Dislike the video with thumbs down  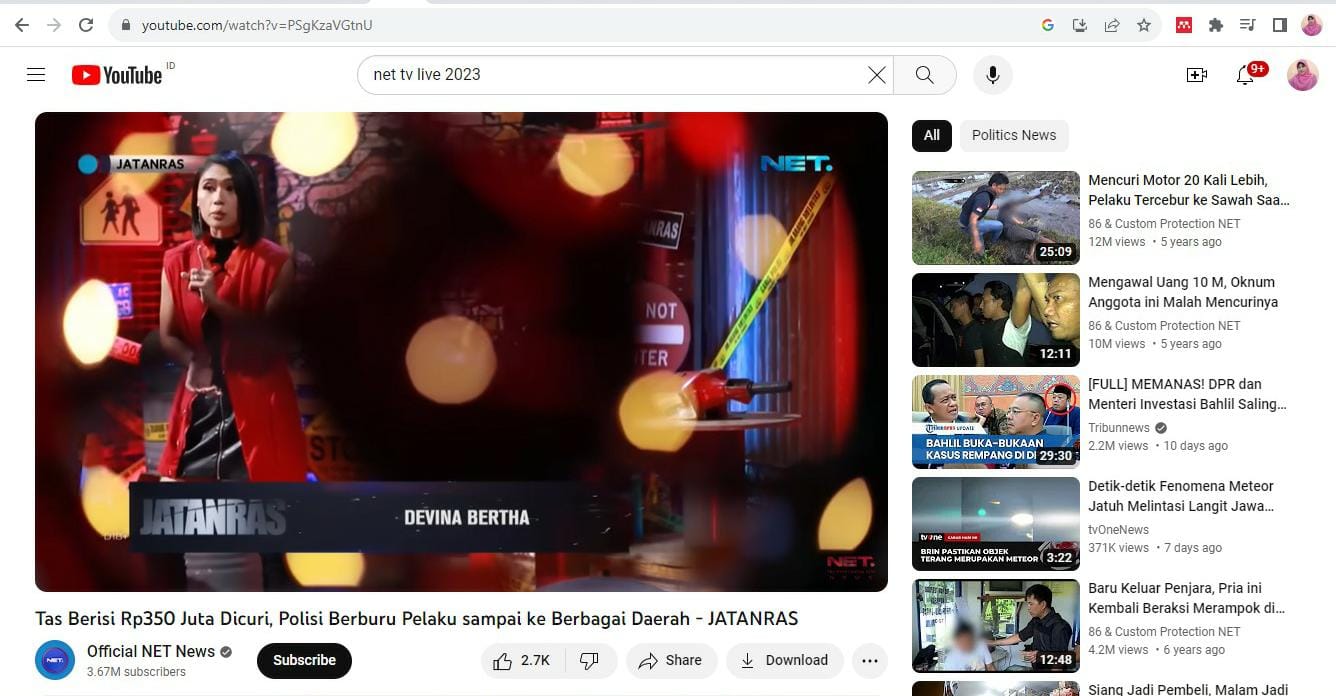(x=590, y=660)
